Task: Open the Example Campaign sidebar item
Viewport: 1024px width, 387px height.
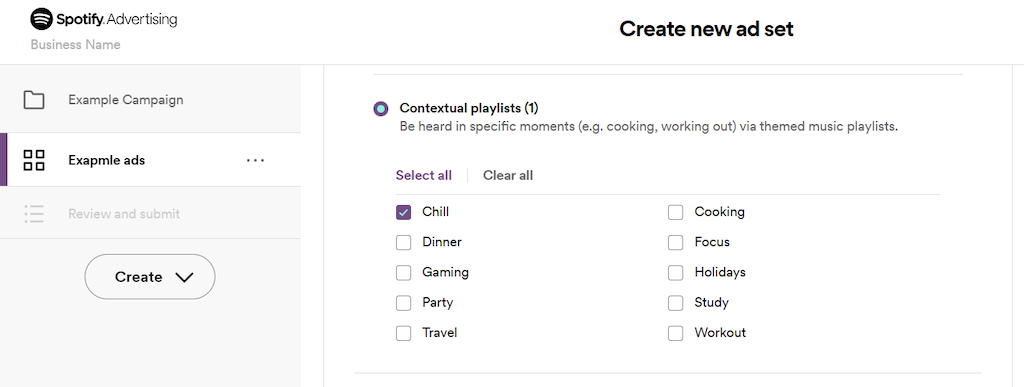Action: tap(150, 100)
